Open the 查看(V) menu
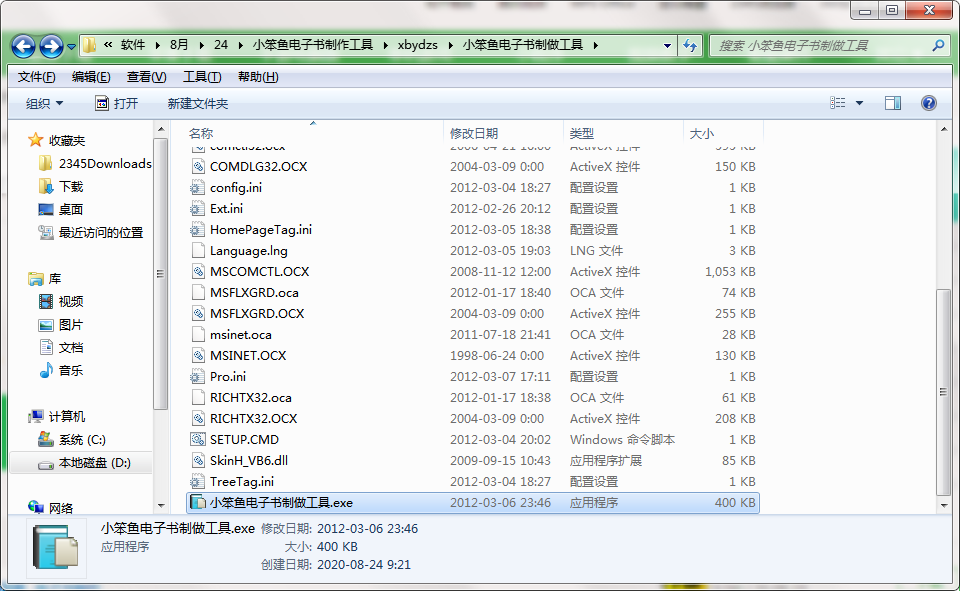 (x=146, y=77)
